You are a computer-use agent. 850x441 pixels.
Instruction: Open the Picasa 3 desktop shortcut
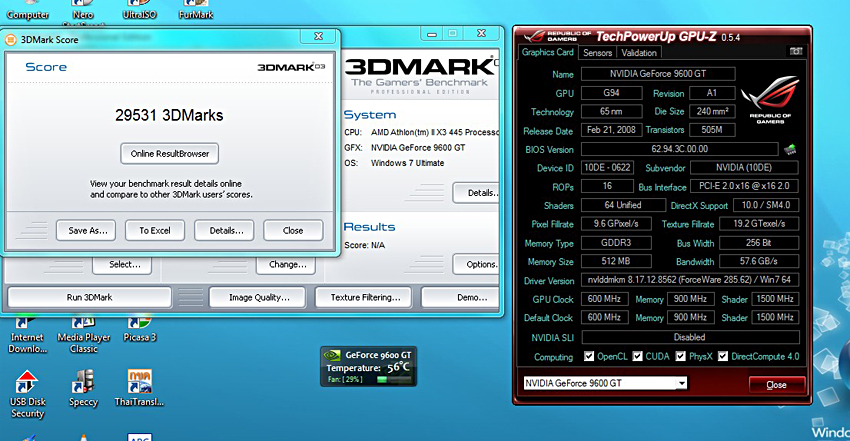pos(139,330)
